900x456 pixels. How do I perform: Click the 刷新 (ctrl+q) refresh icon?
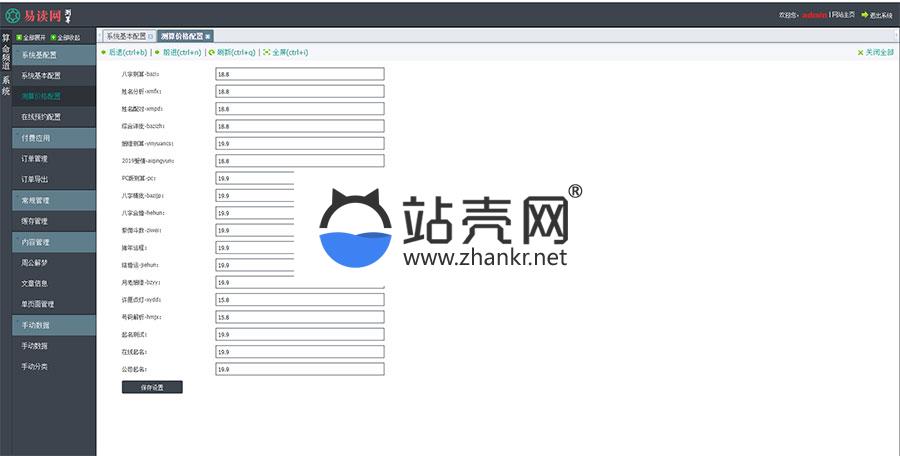[x=211, y=52]
